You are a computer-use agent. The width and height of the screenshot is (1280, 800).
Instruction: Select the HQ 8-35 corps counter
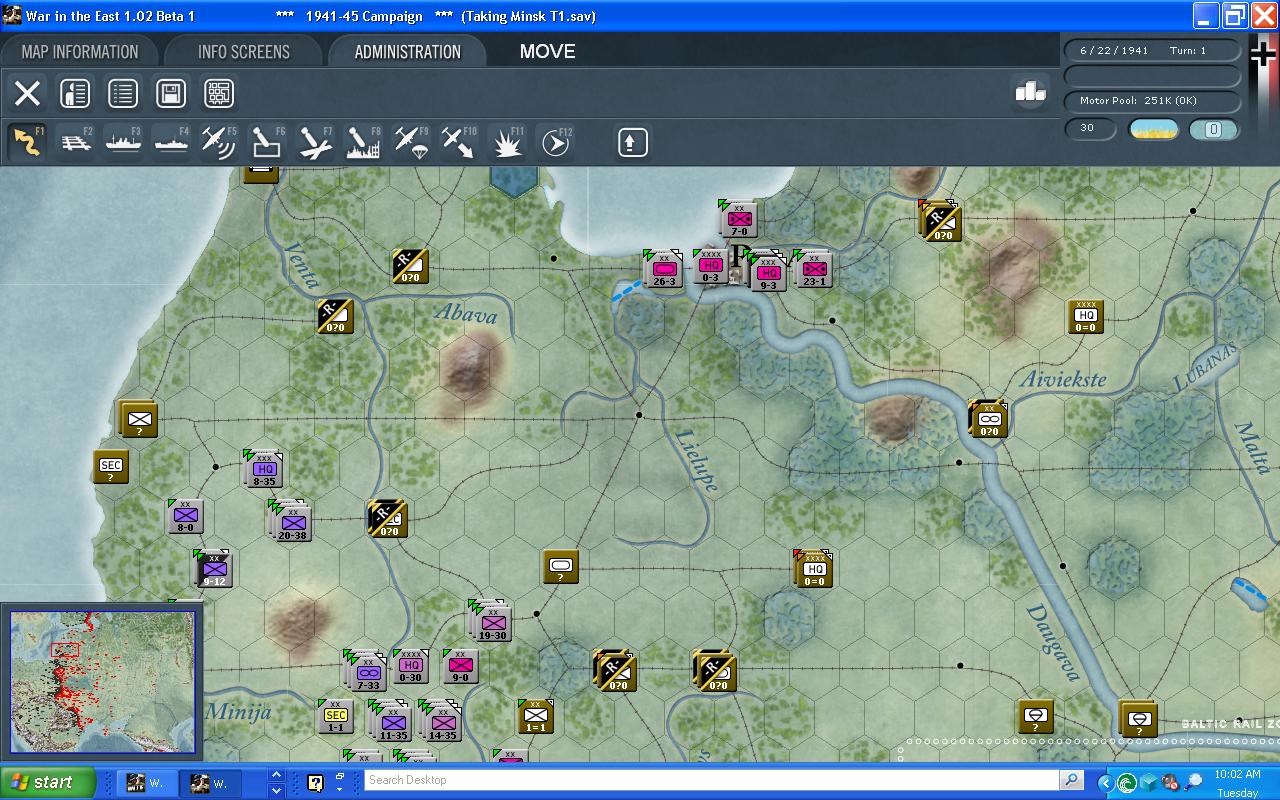click(x=264, y=468)
